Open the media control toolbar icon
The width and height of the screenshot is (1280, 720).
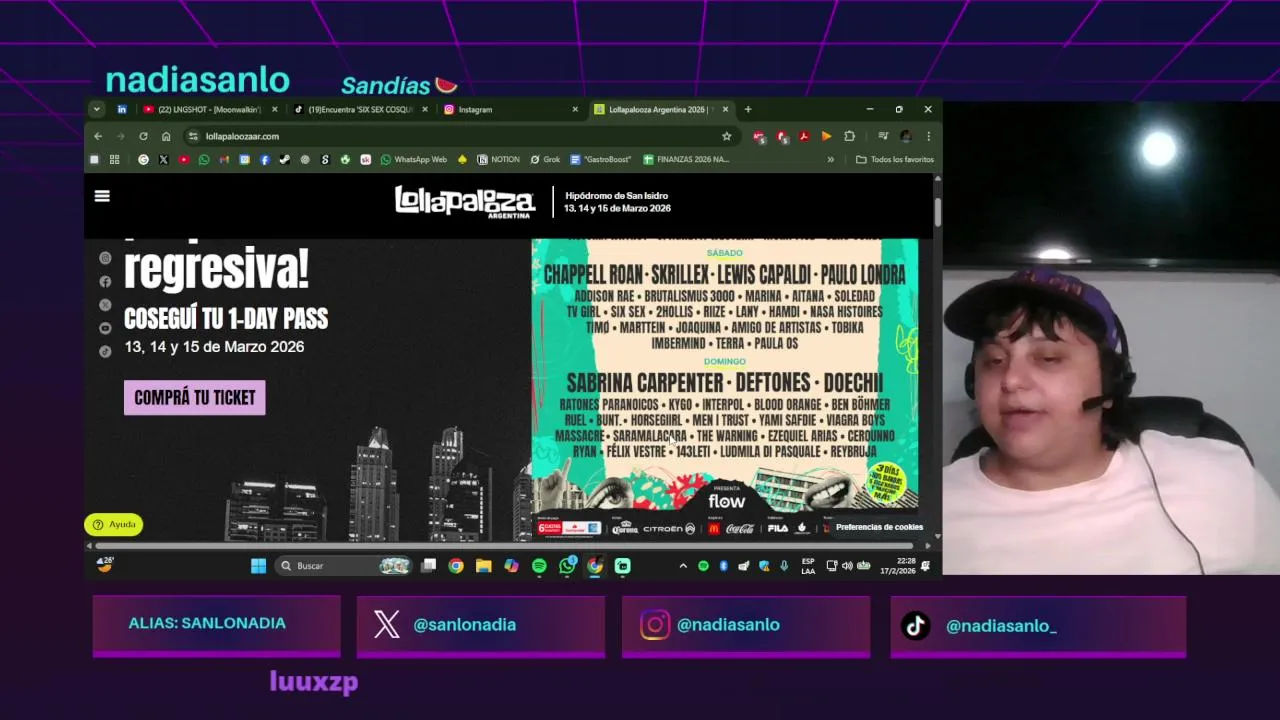883,136
